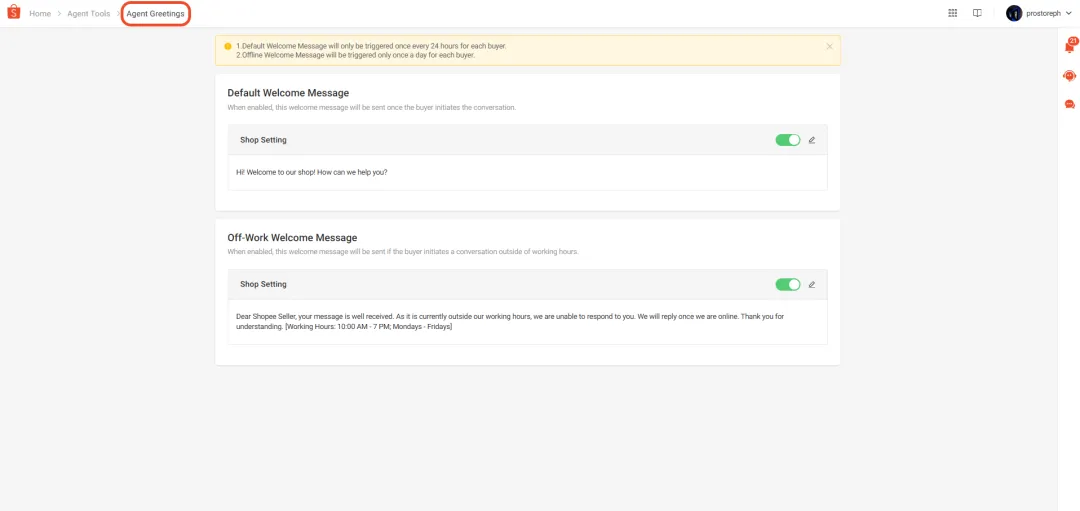Click the yellow notice text about 24 hours

point(371,45)
